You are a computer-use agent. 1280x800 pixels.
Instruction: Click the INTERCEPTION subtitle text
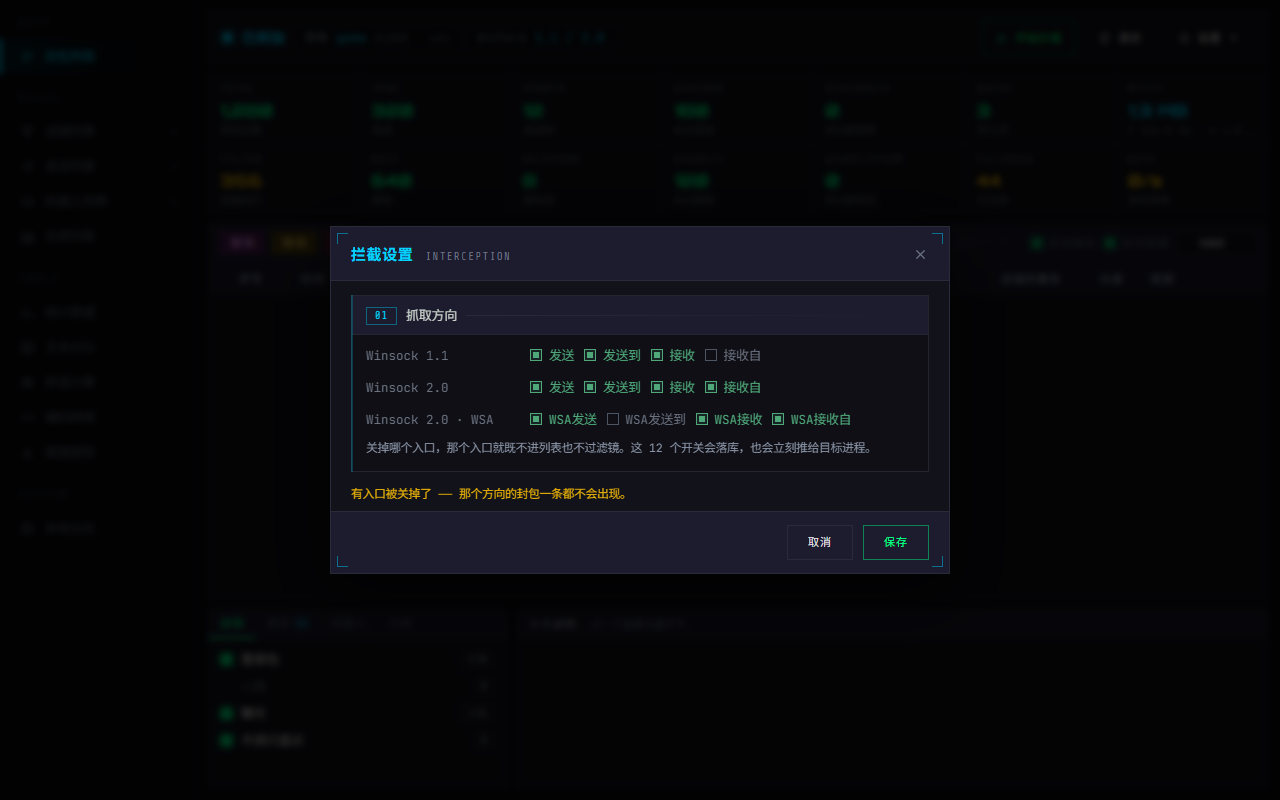click(x=468, y=257)
